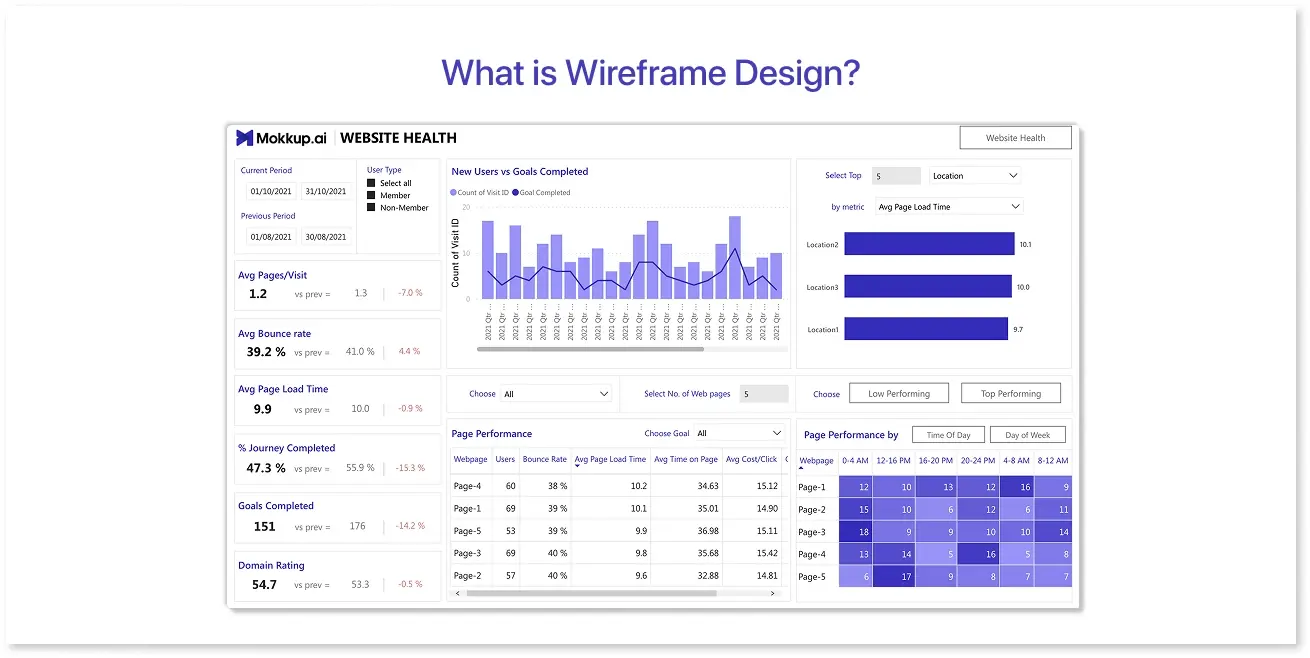The image size is (1310, 658).
Task: Open the 'Avg Page Load Time' metric dropdown
Action: point(948,207)
